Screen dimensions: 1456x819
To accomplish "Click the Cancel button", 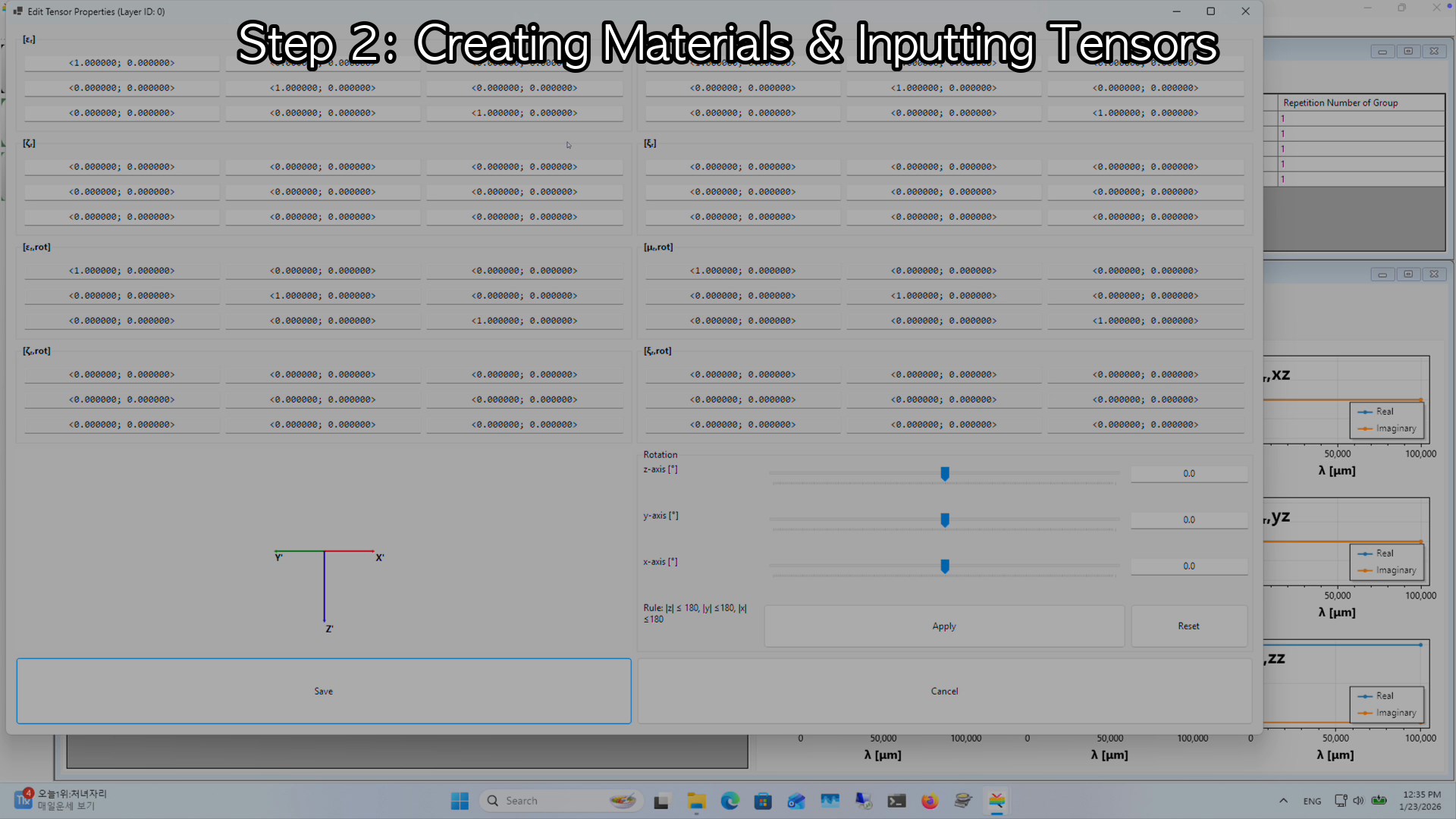I will tap(944, 691).
